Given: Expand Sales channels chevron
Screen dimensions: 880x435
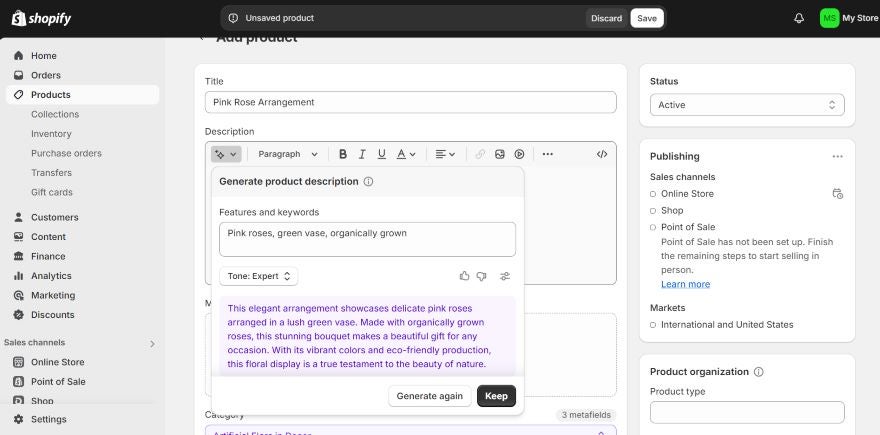Looking at the screenshot, I should point(152,344).
